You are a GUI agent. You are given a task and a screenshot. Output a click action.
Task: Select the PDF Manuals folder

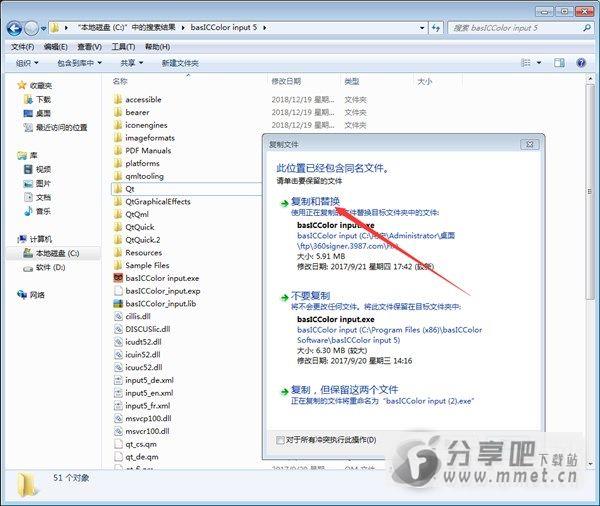pos(142,150)
